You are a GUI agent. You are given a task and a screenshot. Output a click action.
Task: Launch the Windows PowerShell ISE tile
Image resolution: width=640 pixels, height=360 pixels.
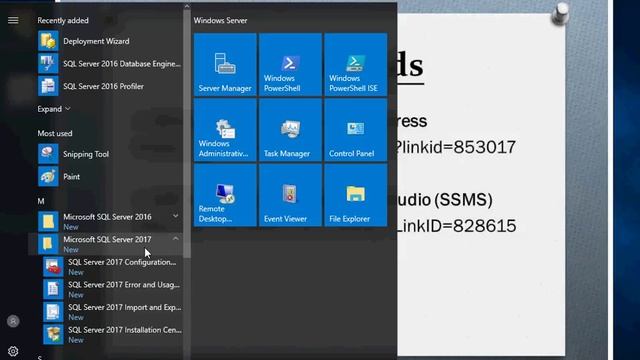coord(356,64)
